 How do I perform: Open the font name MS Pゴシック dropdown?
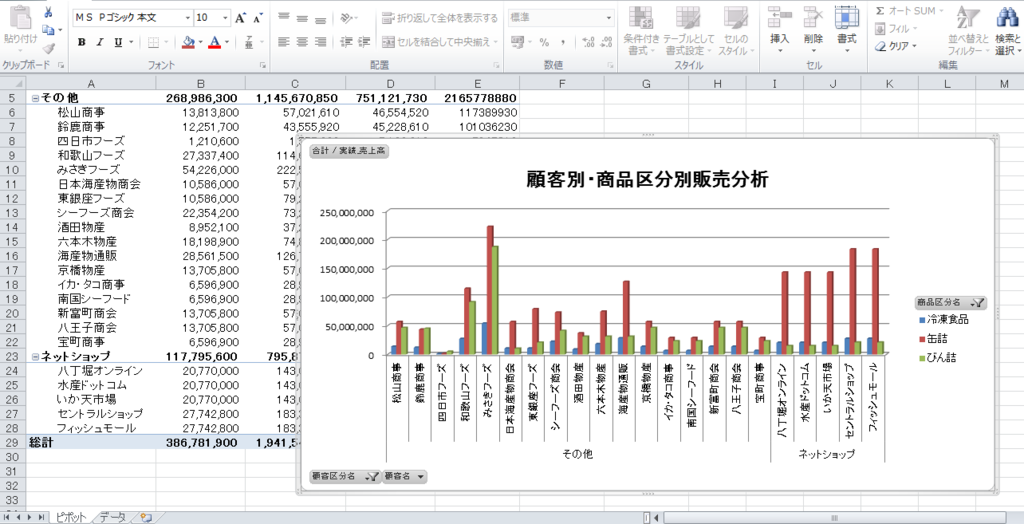click(x=188, y=18)
